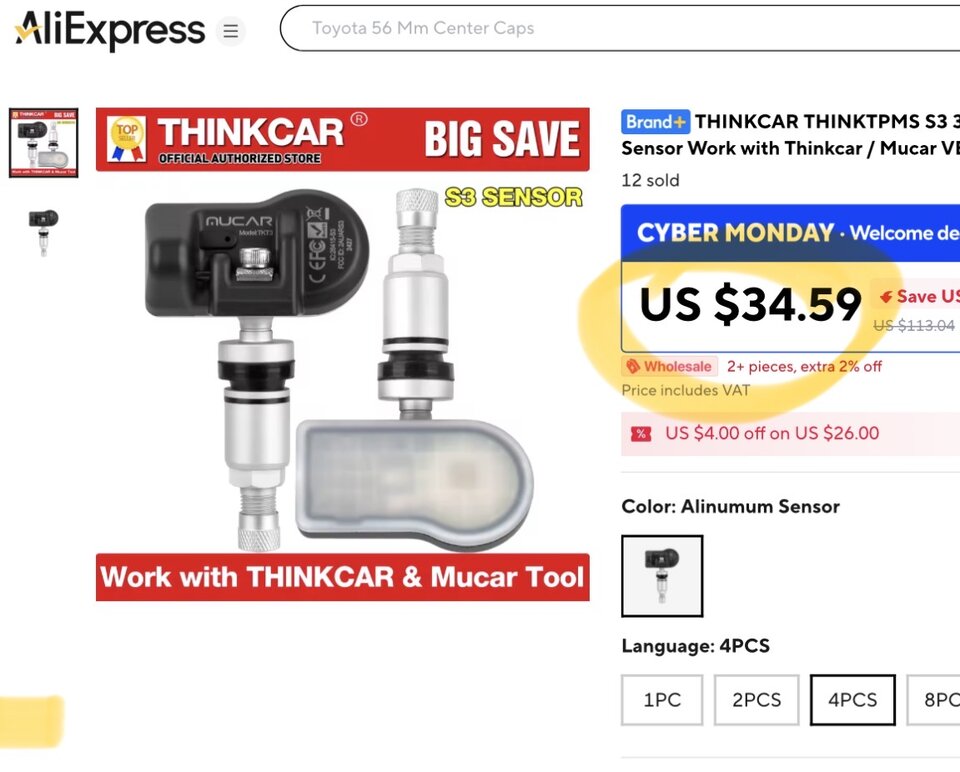Click the red Save lightning icon

tap(885, 297)
